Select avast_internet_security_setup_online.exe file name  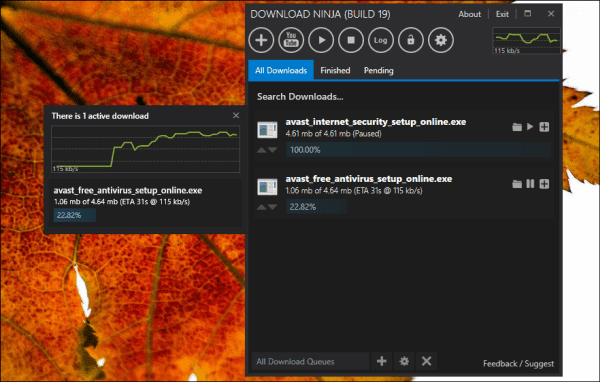(376, 122)
